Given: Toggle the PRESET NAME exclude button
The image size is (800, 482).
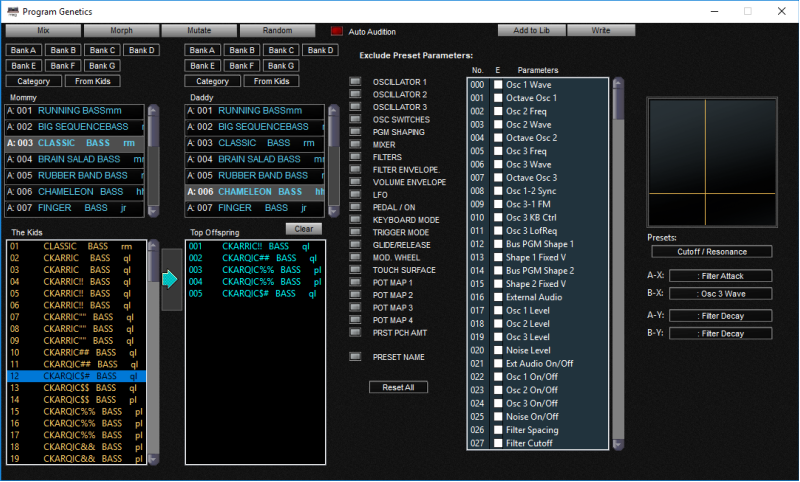Looking at the screenshot, I should tap(355, 356).
